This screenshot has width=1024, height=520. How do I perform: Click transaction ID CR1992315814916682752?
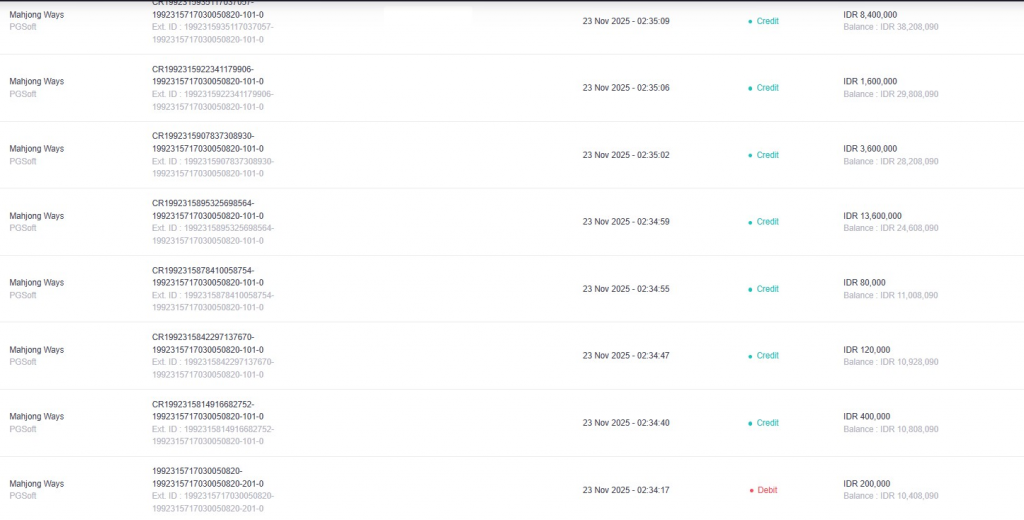[203, 404]
